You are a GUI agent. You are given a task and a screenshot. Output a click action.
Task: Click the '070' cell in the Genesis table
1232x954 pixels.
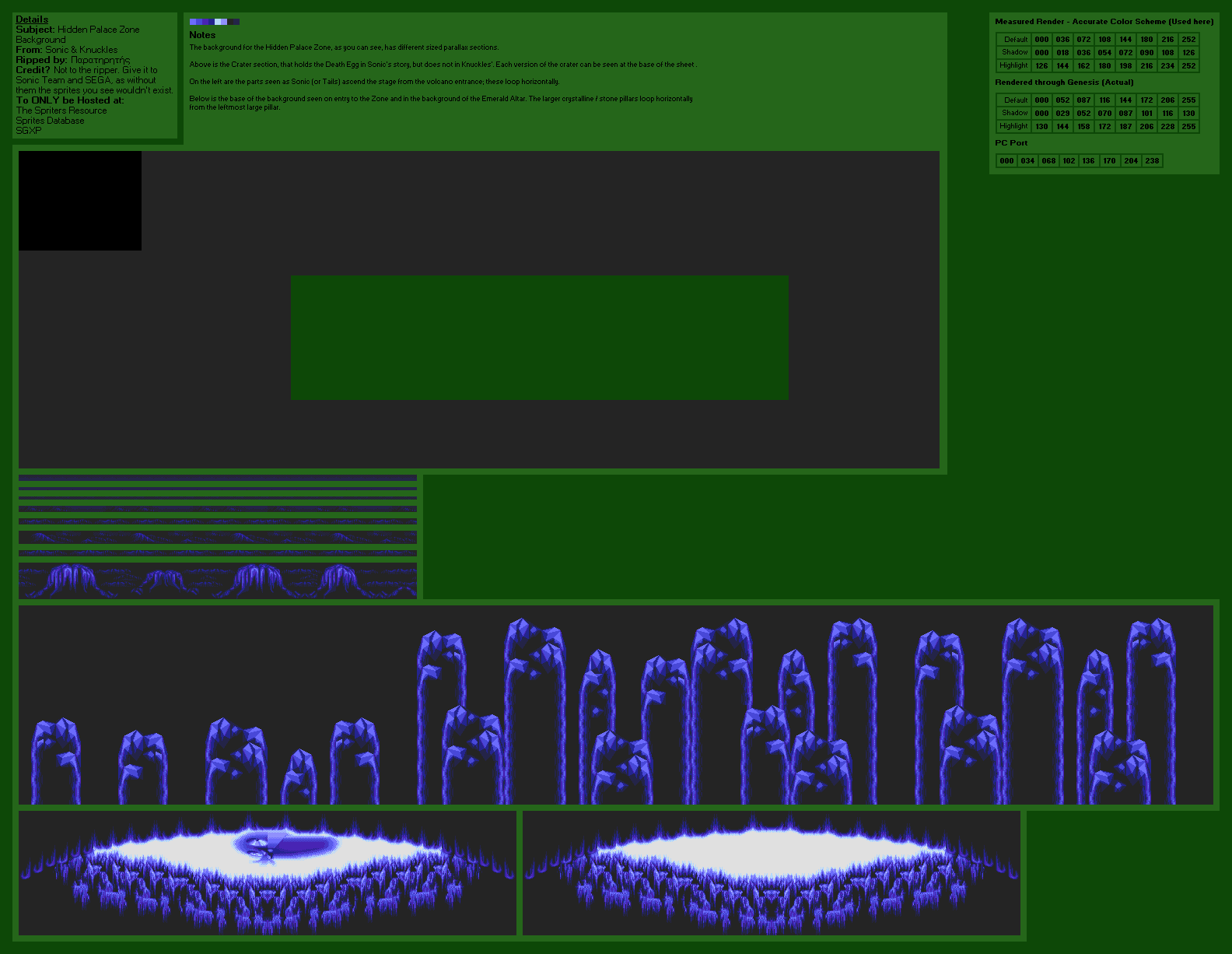(x=1104, y=114)
